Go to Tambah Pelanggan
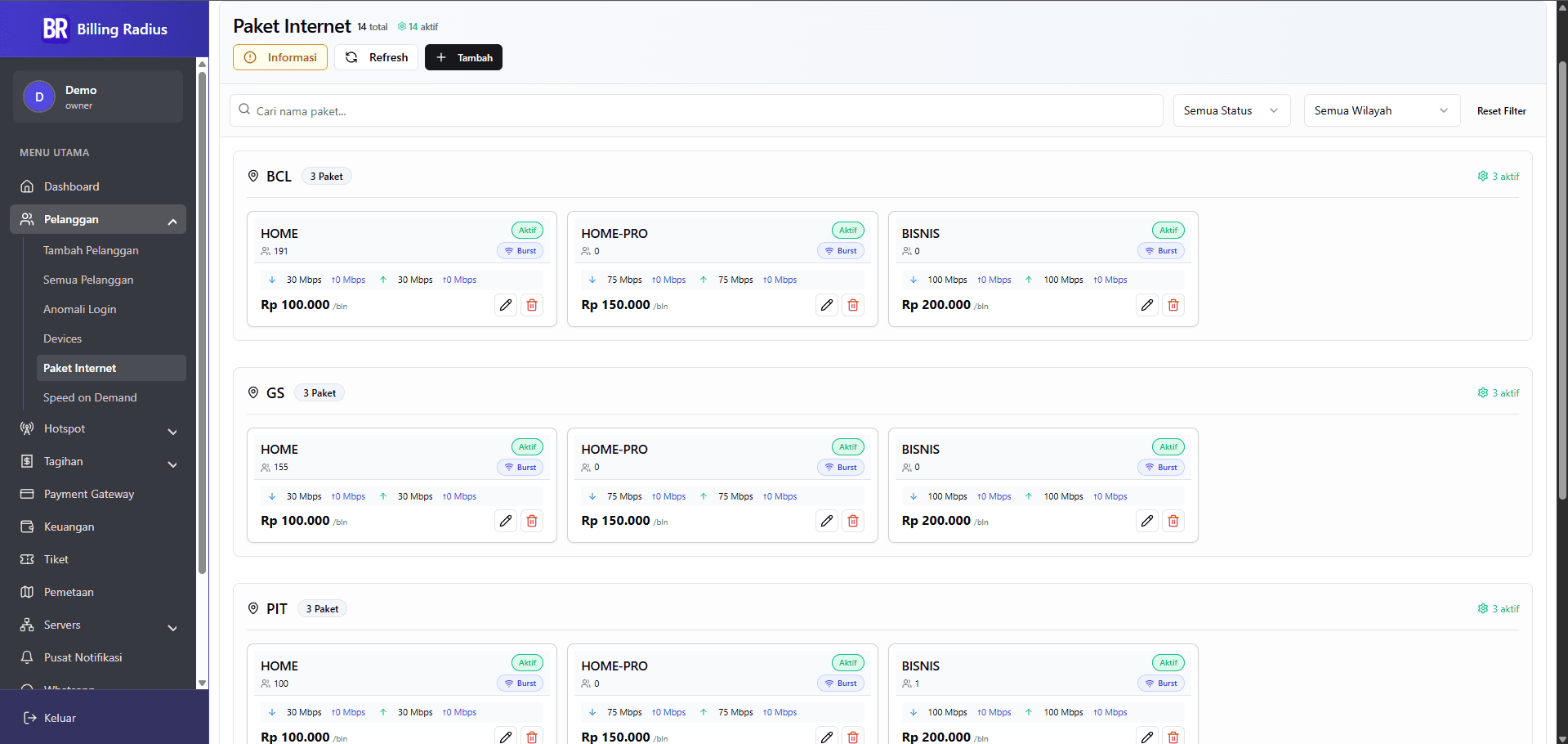1568x744 pixels. pos(111,250)
